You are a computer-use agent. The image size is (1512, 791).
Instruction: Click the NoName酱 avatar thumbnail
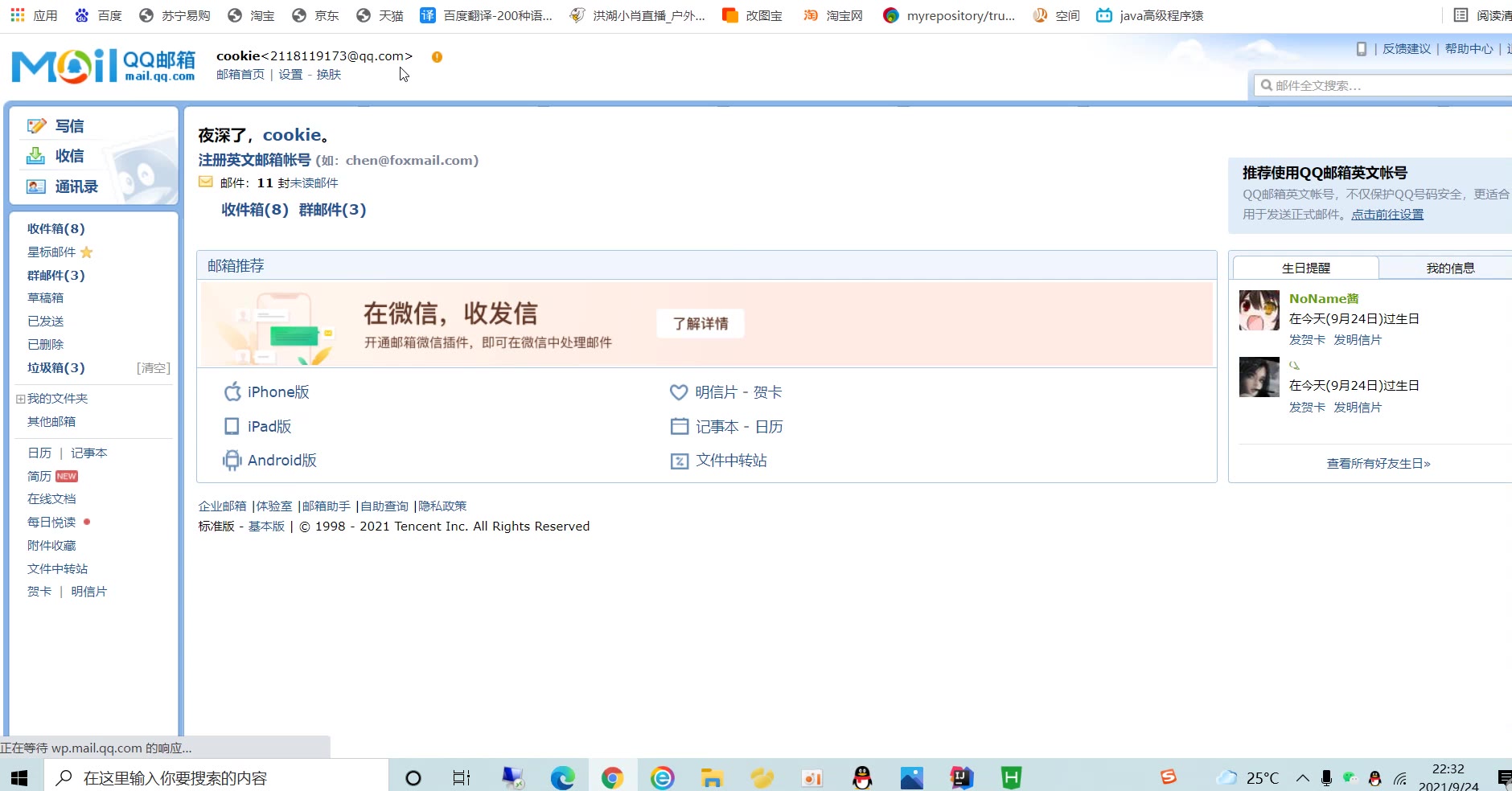coord(1259,310)
